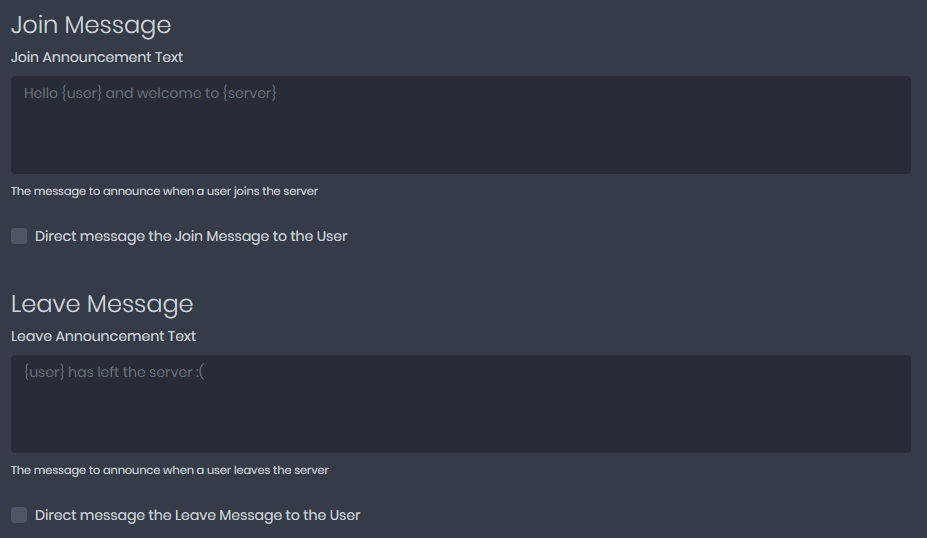
Task: Enable the Leave Message direct message checkbox
Action: [19, 515]
